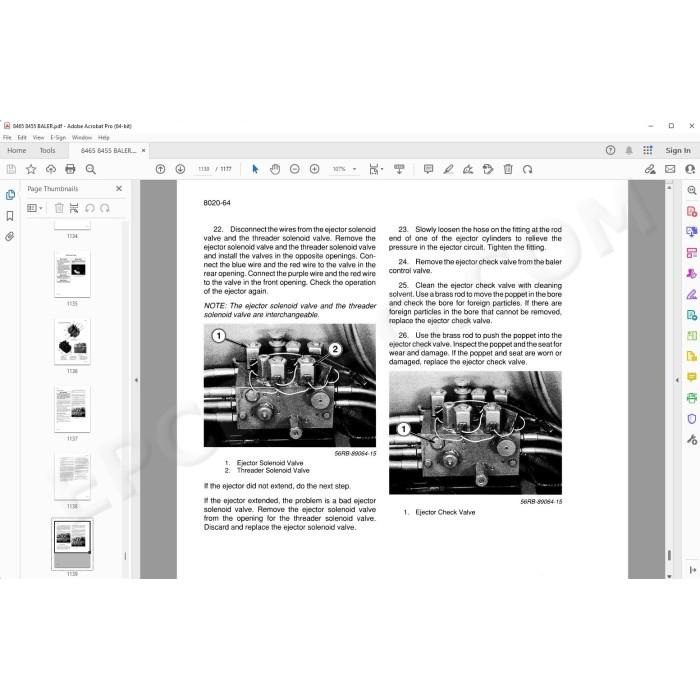
Task: Toggle the Bookmarks panel
Action: click(x=10, y=216)
